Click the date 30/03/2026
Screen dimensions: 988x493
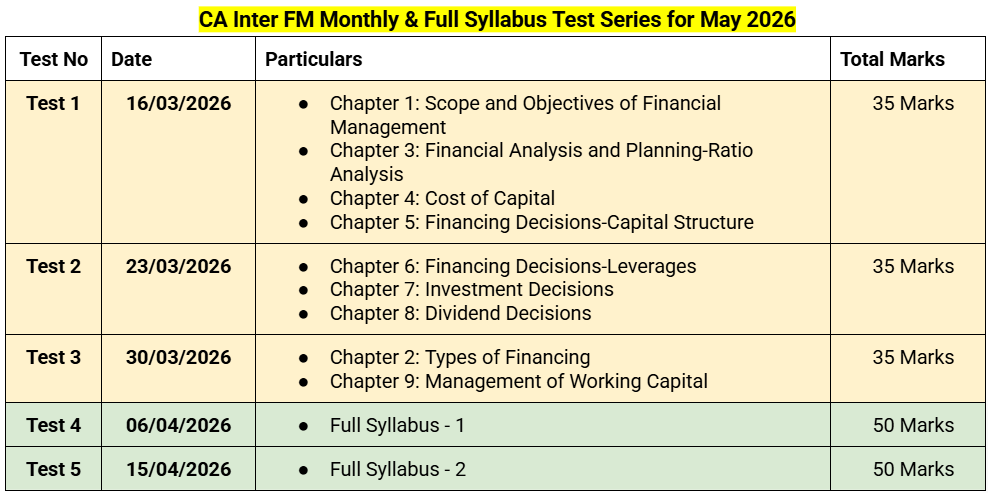click(178, 357)
